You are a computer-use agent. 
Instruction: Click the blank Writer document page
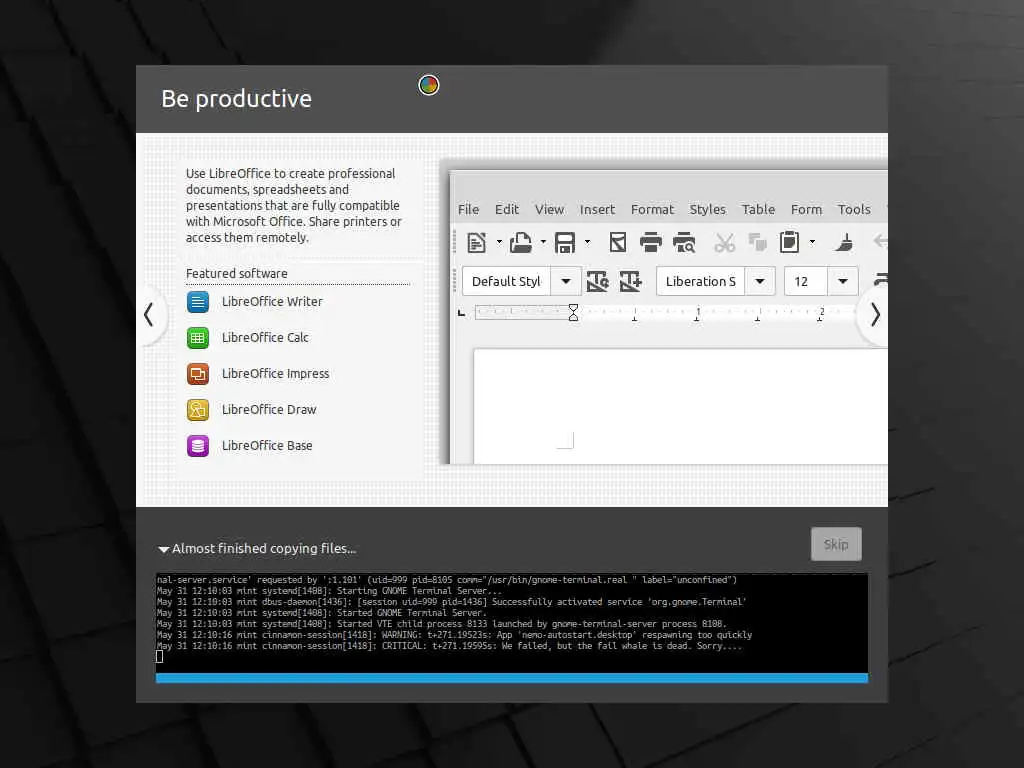click(680, 406)
